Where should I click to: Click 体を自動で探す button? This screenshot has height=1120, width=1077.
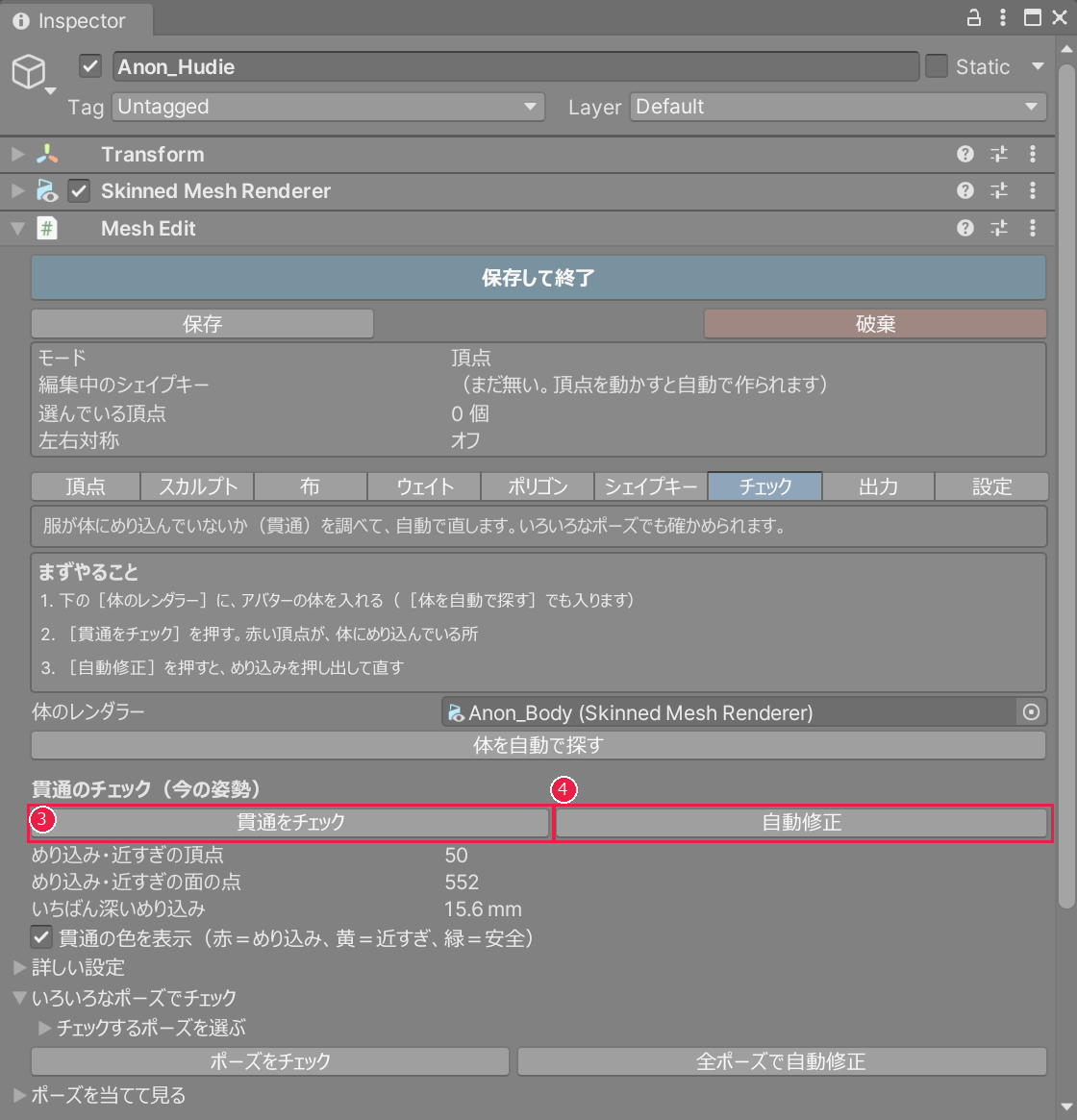click(x=538, y=745)
